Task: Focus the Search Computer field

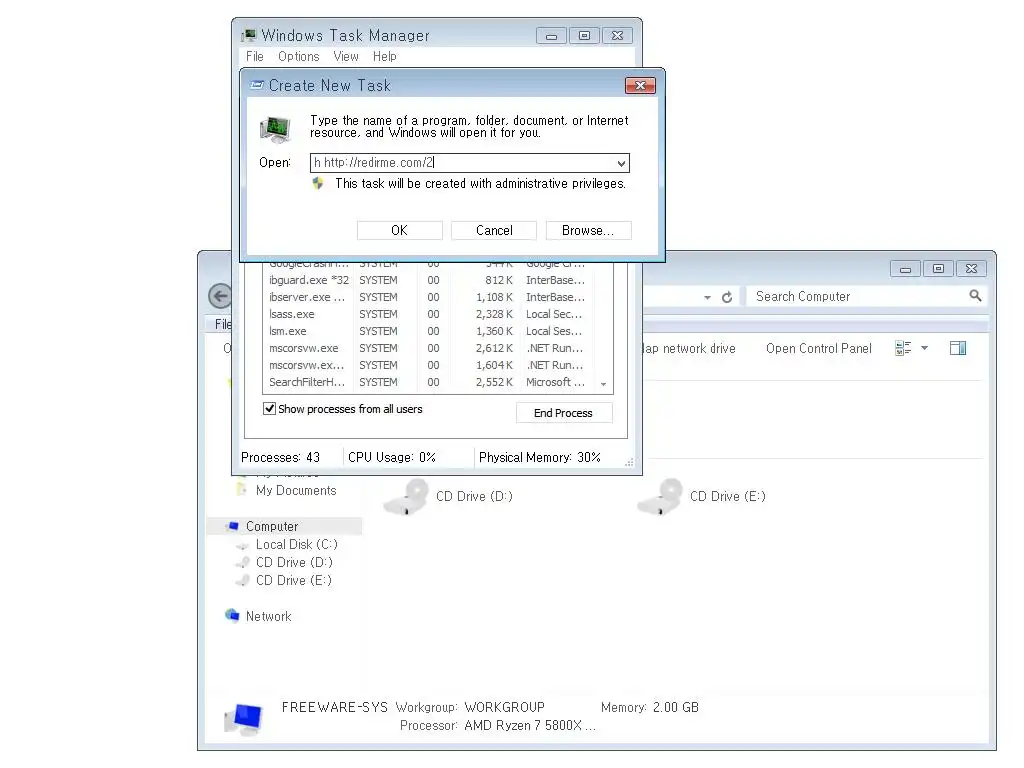Action: click(x=856, y=296)
